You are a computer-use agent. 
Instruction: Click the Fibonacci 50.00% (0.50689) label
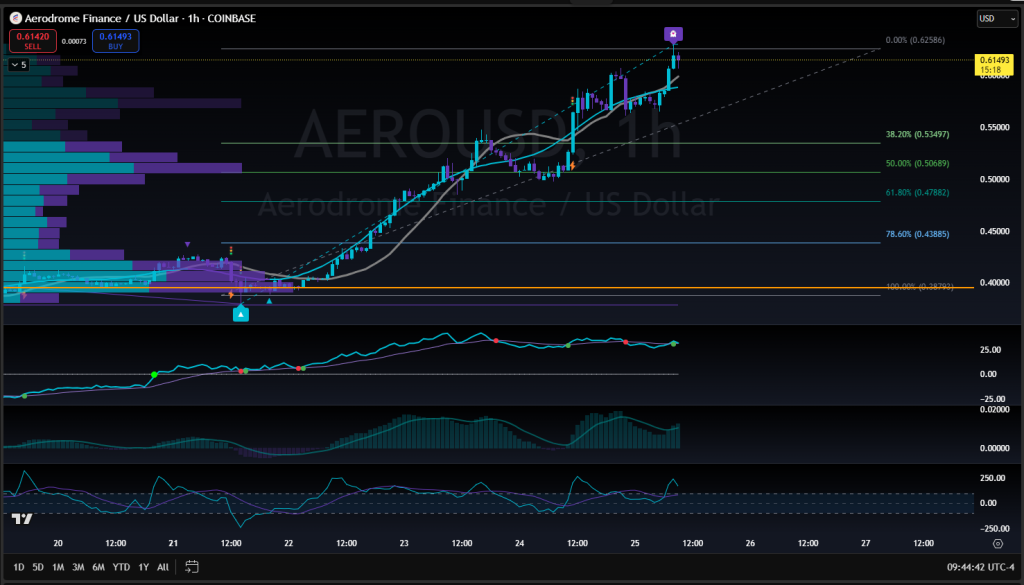pos(917,163)
